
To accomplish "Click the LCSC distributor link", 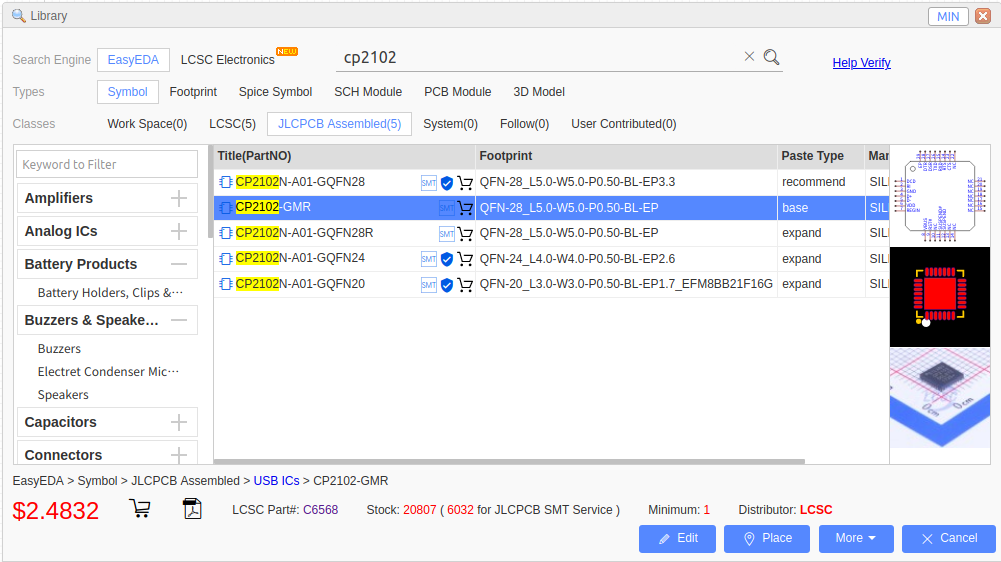I will click(816, 510).
